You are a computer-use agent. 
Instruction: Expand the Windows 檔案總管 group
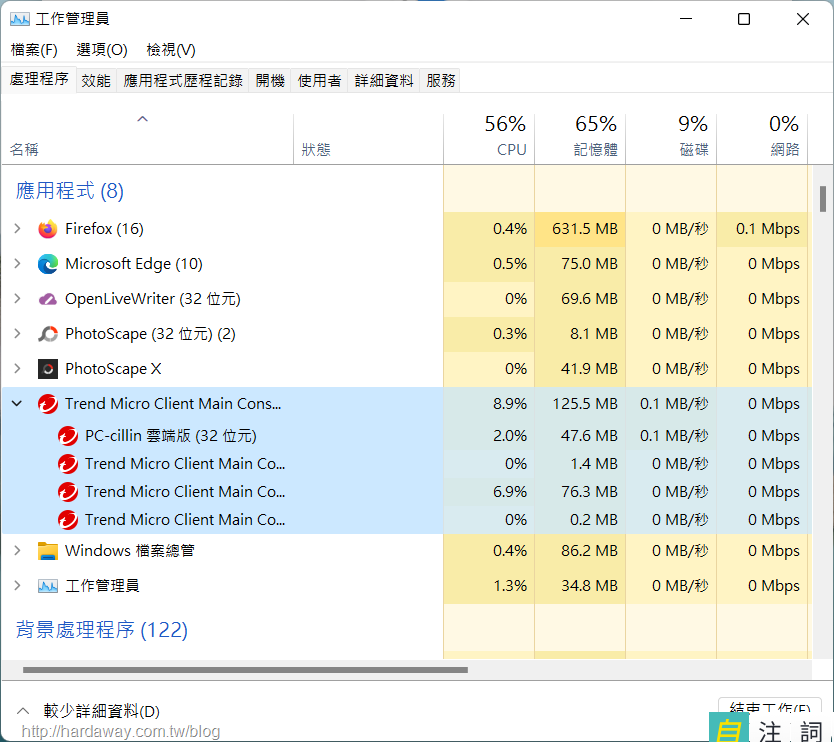pyautogui.click(x=18, y=551)
